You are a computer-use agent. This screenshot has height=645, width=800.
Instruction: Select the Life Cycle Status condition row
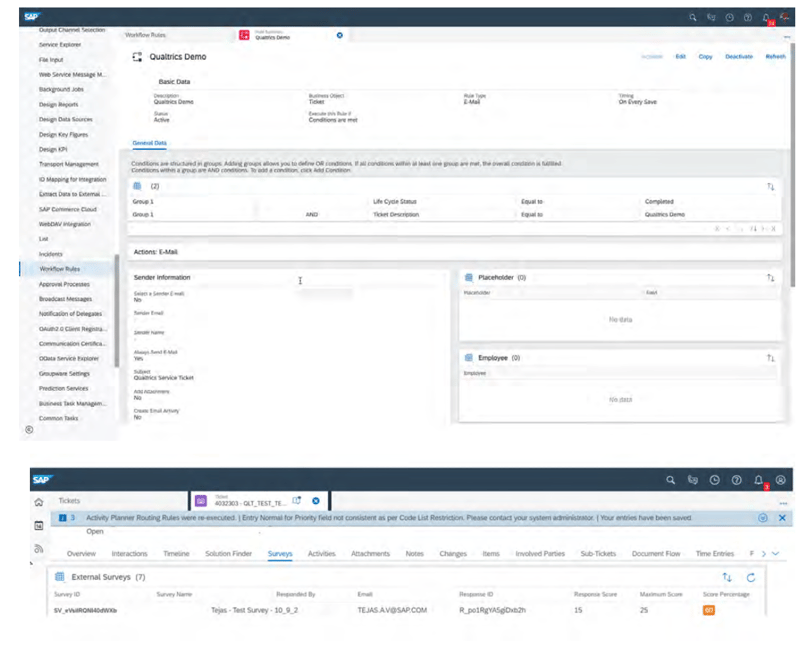click(x=454, y=202)
